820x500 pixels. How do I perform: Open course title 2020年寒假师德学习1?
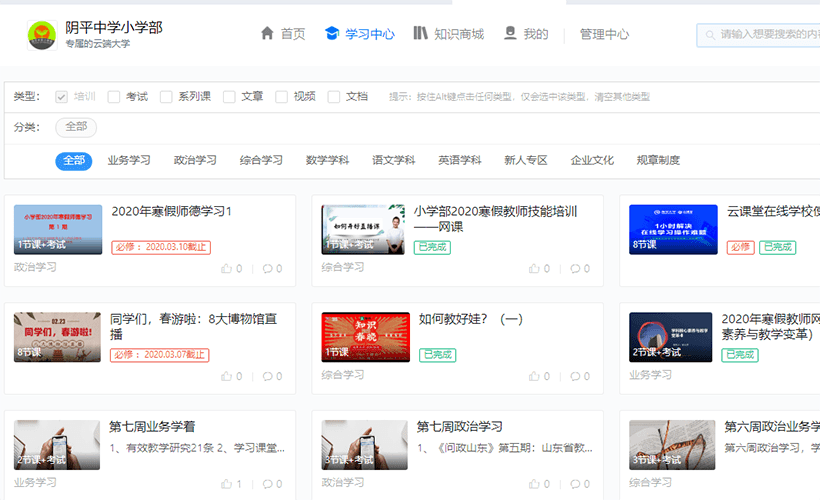pos(171,211)
